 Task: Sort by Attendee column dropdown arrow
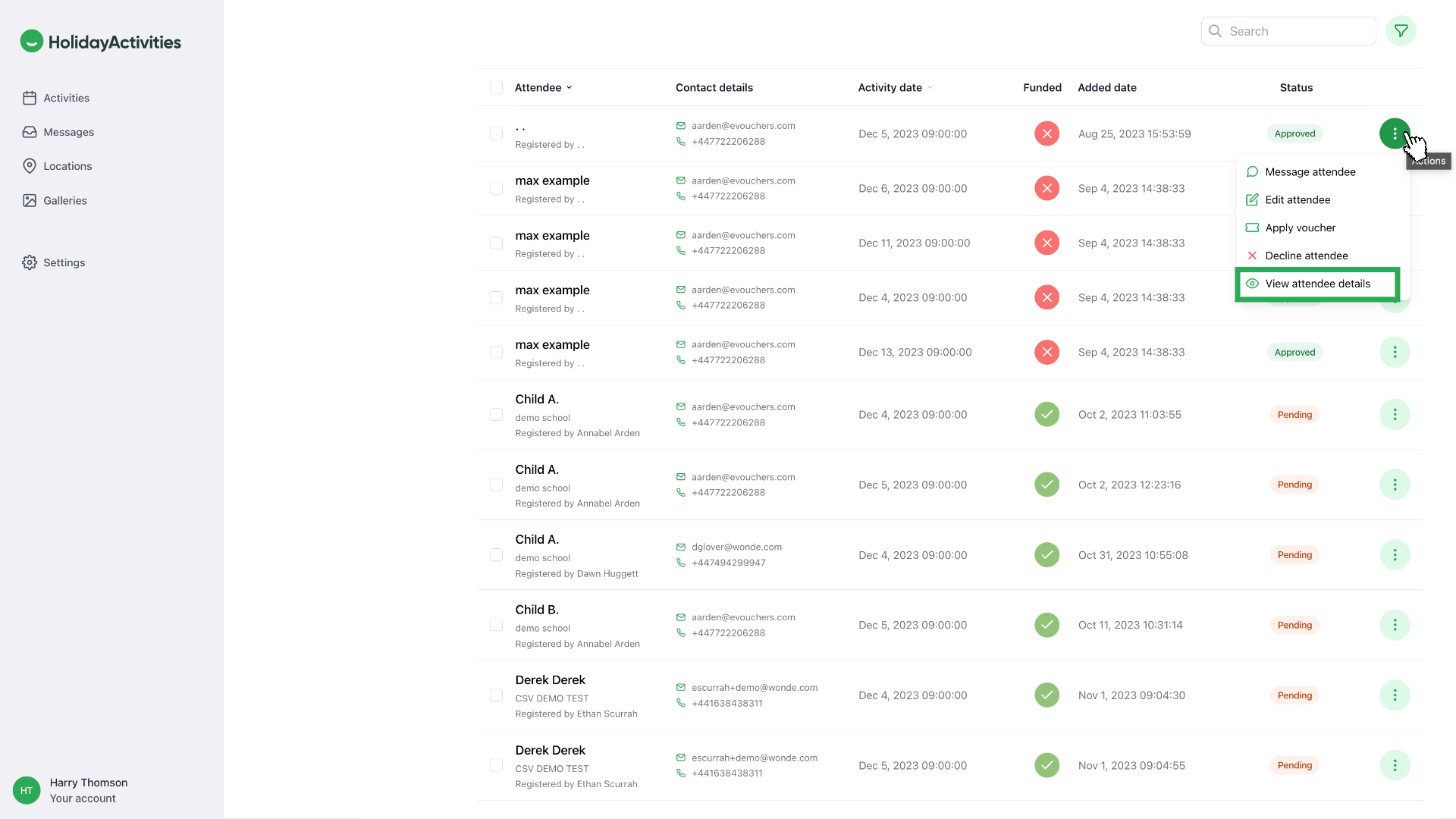(569, 88)
